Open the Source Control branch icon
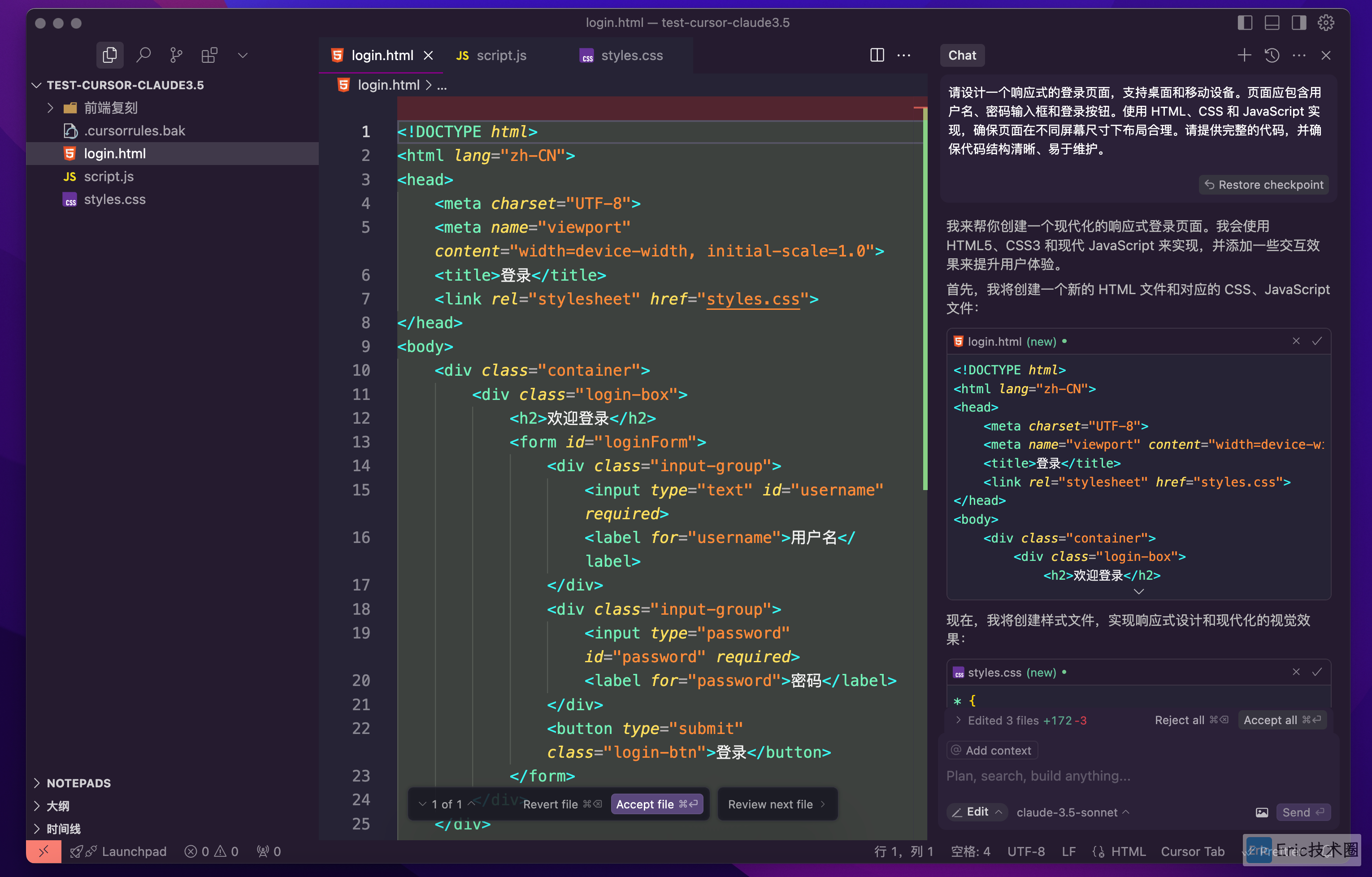This screenshot has height=877, width=1372. 176,55
